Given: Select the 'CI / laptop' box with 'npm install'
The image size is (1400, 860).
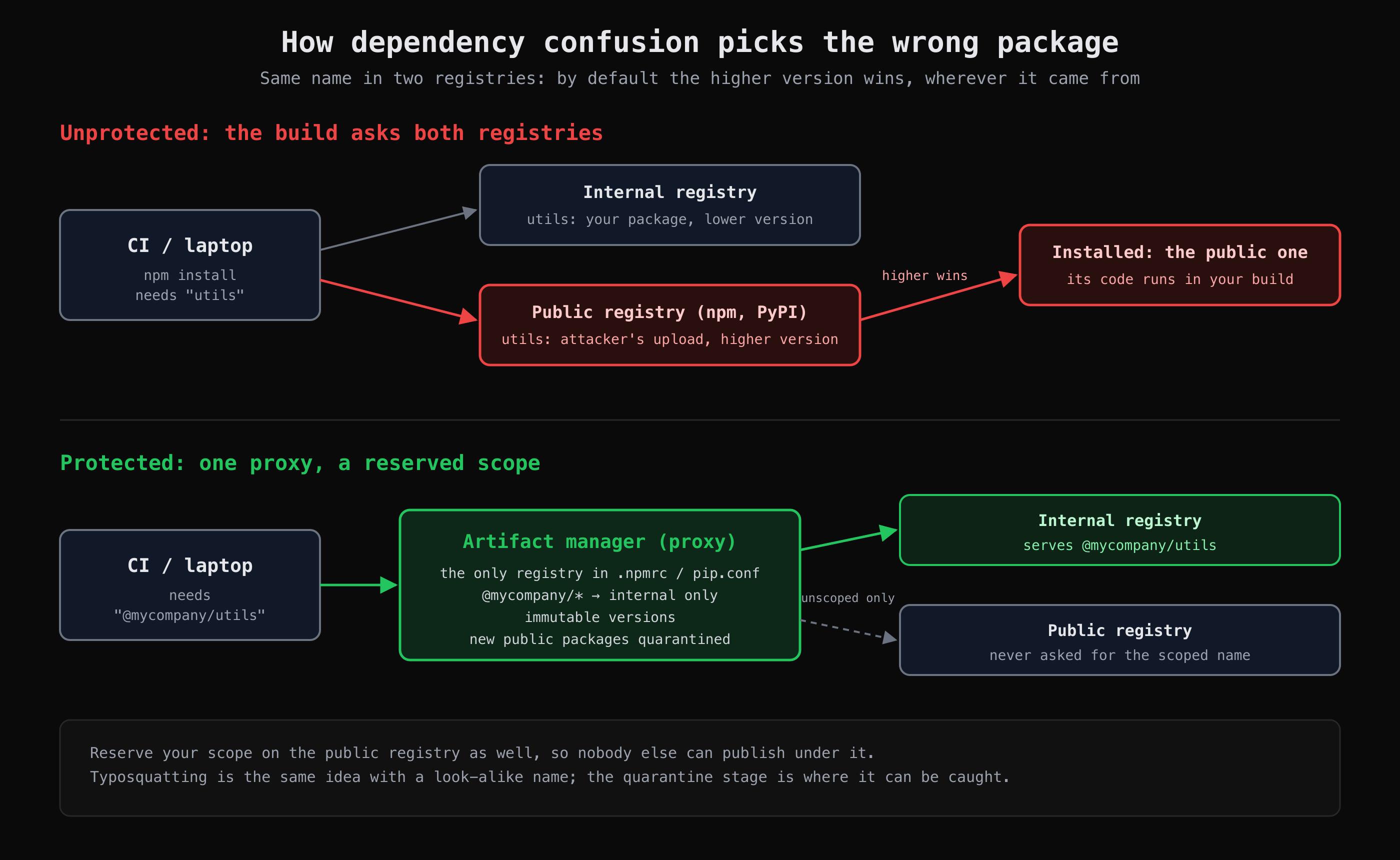Looking at the screenshot, I should tap(190, 265).
